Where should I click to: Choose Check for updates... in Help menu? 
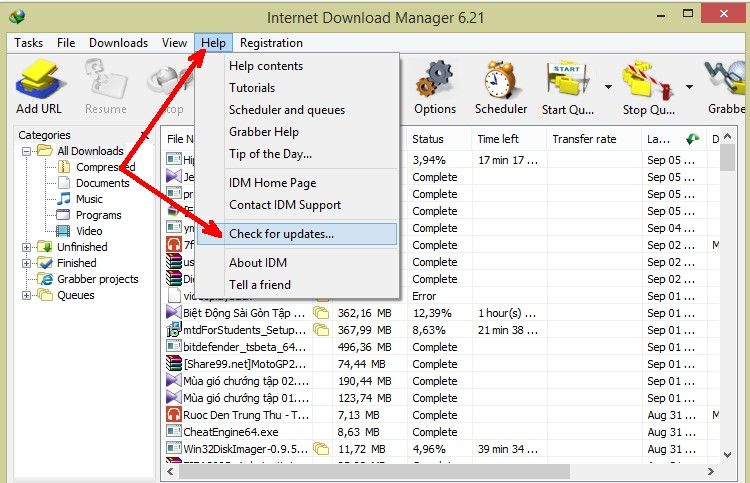(x=297, y=234)
